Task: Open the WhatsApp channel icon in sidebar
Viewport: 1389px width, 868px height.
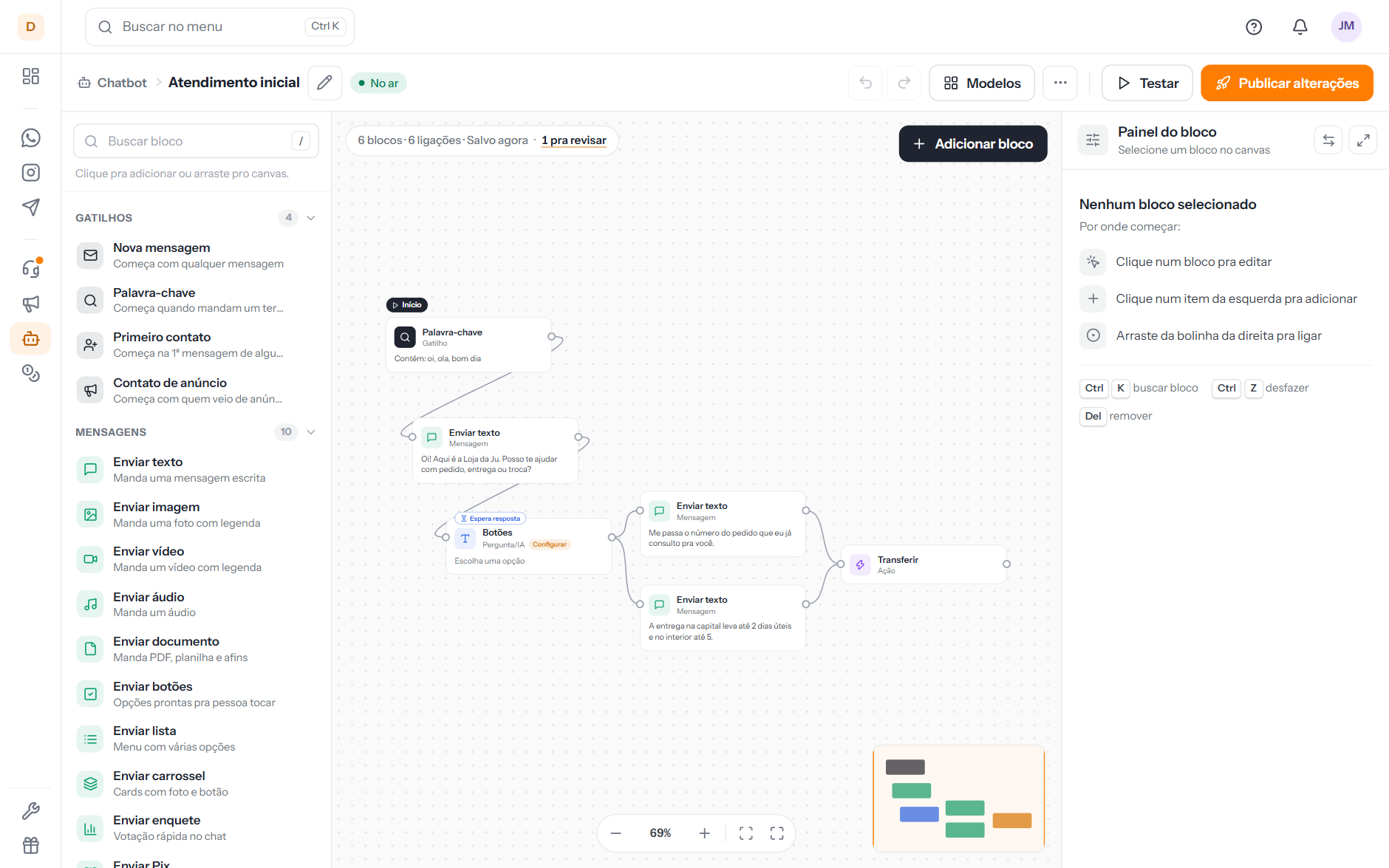Action: (30, 138)
